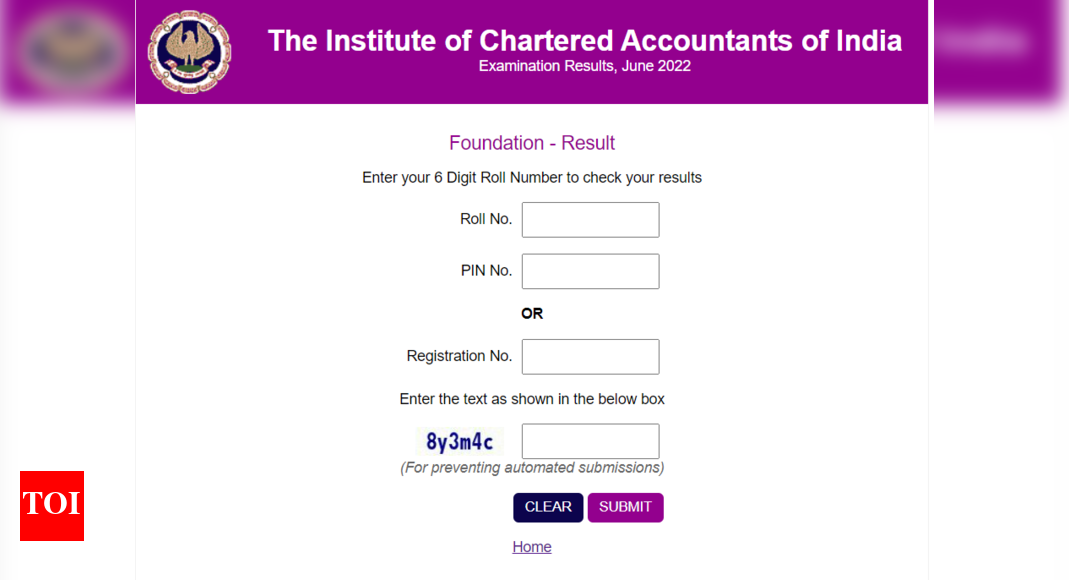The width and height of the screenshot is (1069, 580).
Task: Click the PIN No. label text
Action: pos(487,270)
